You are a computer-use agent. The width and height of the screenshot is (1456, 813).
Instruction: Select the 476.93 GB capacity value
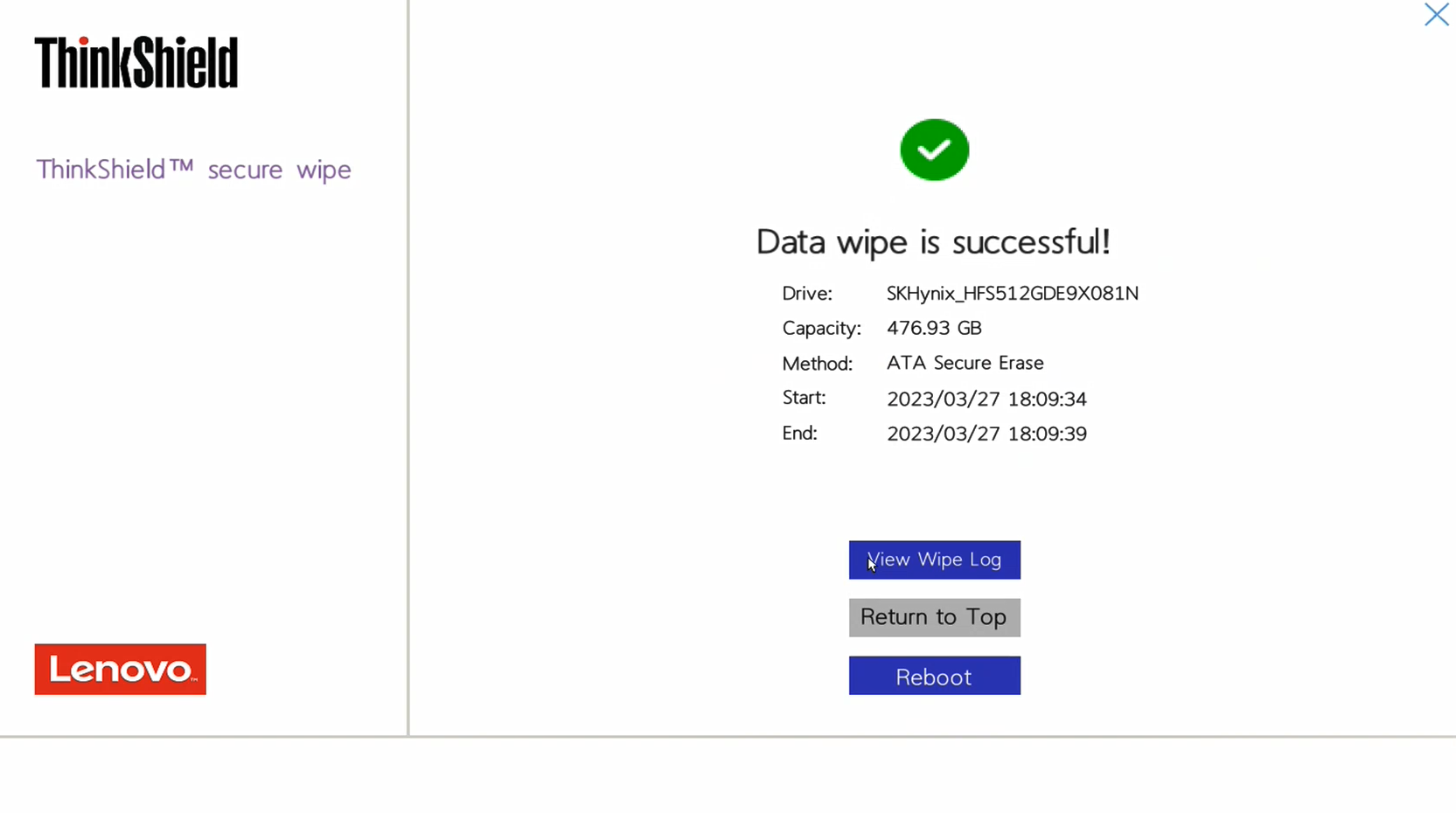[934, 329]
